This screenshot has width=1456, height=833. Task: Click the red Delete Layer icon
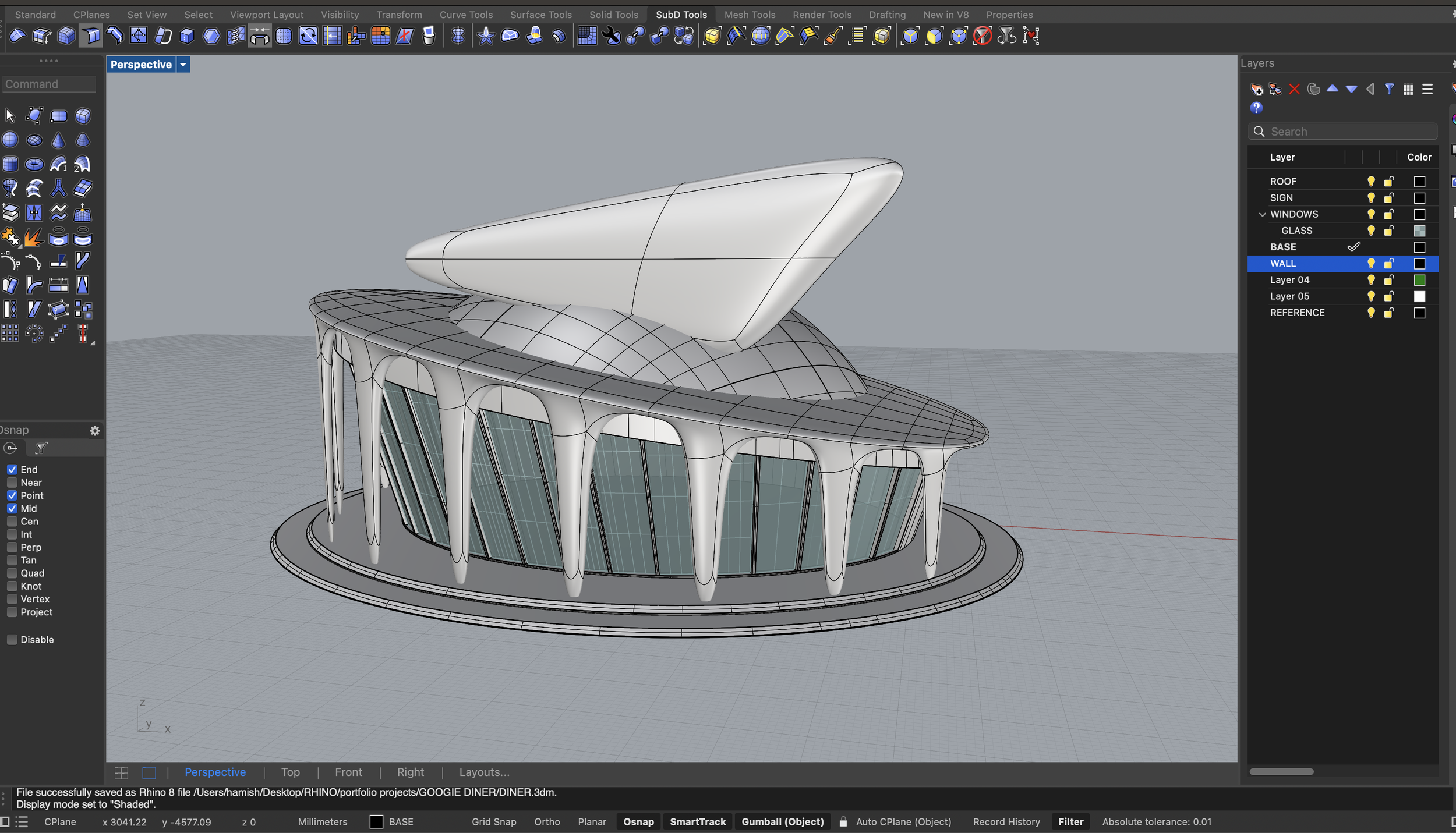coord(1294,89)
